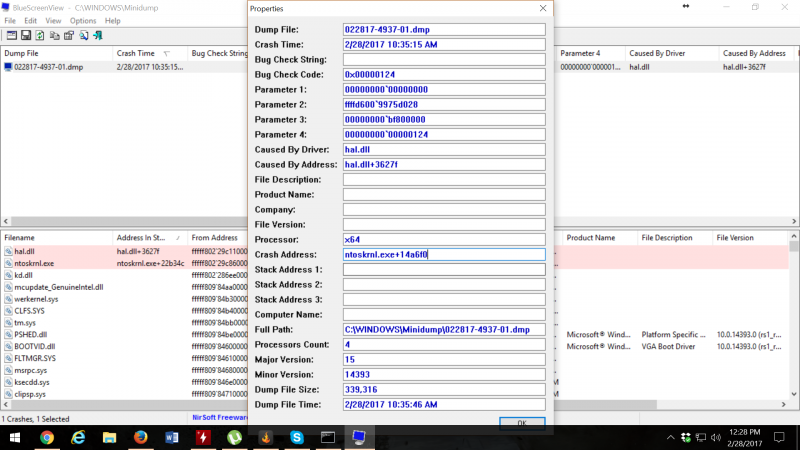The image size is (800, 450).
Task: Select the msrpc.sys row
Action: pos(125,370)
